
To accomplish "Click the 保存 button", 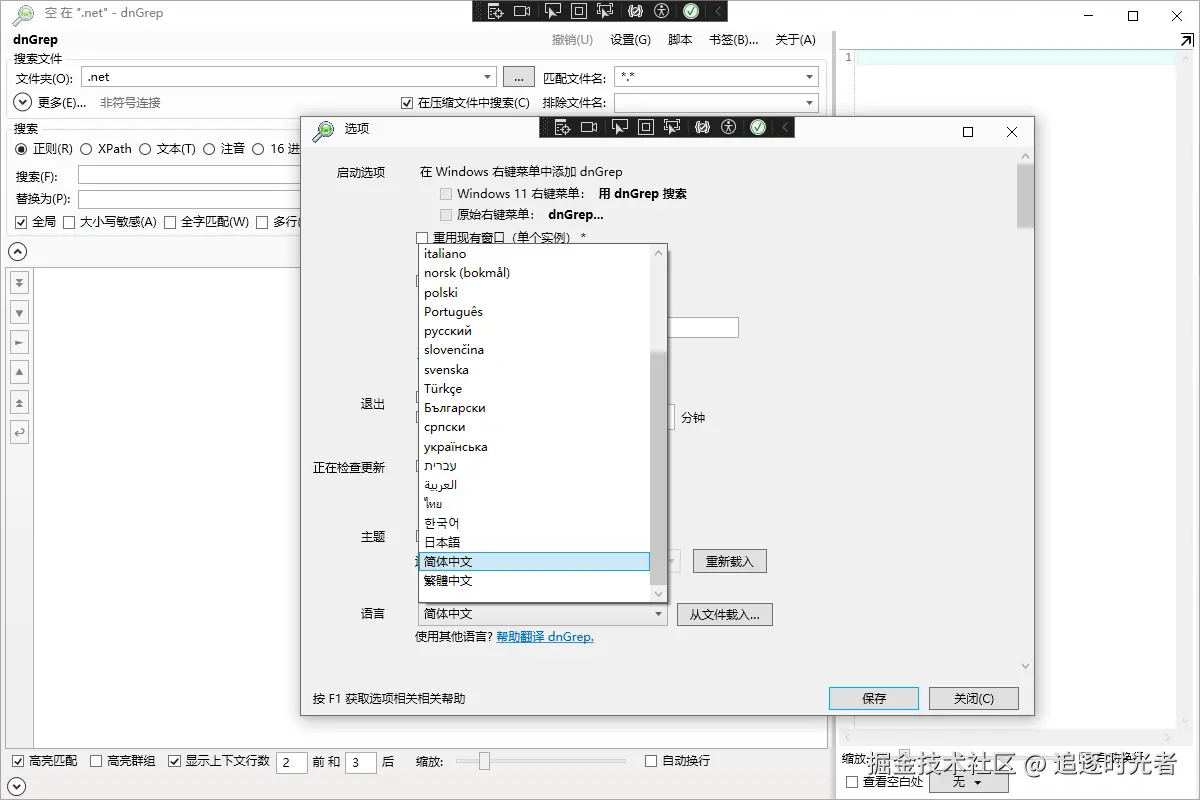I will click(x=874, y=698).
